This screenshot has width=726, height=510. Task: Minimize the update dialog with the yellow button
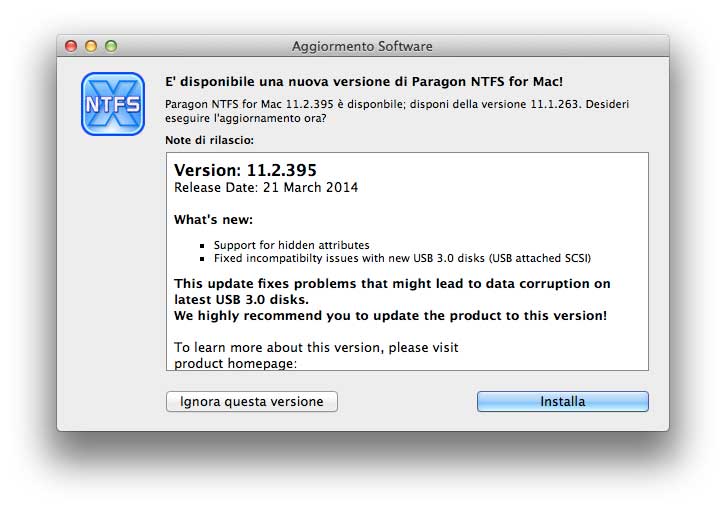click(91, 46)
